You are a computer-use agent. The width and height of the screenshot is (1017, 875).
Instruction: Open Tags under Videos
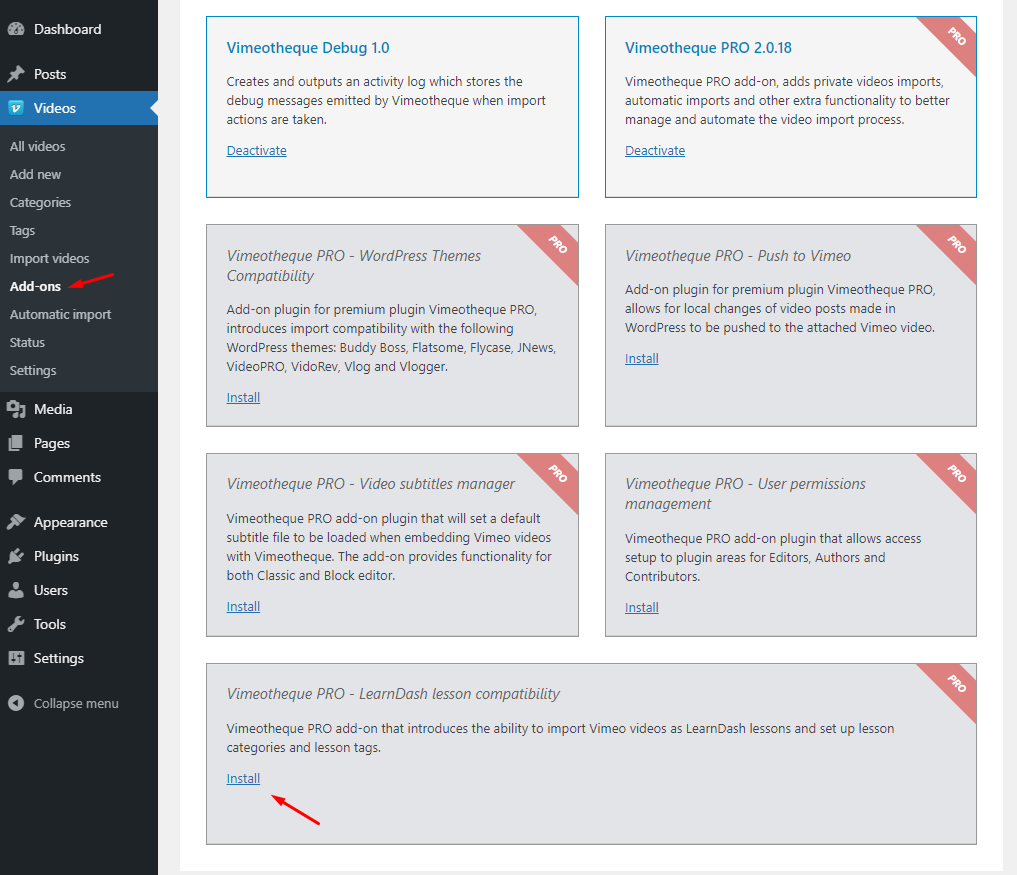[22, 230]
